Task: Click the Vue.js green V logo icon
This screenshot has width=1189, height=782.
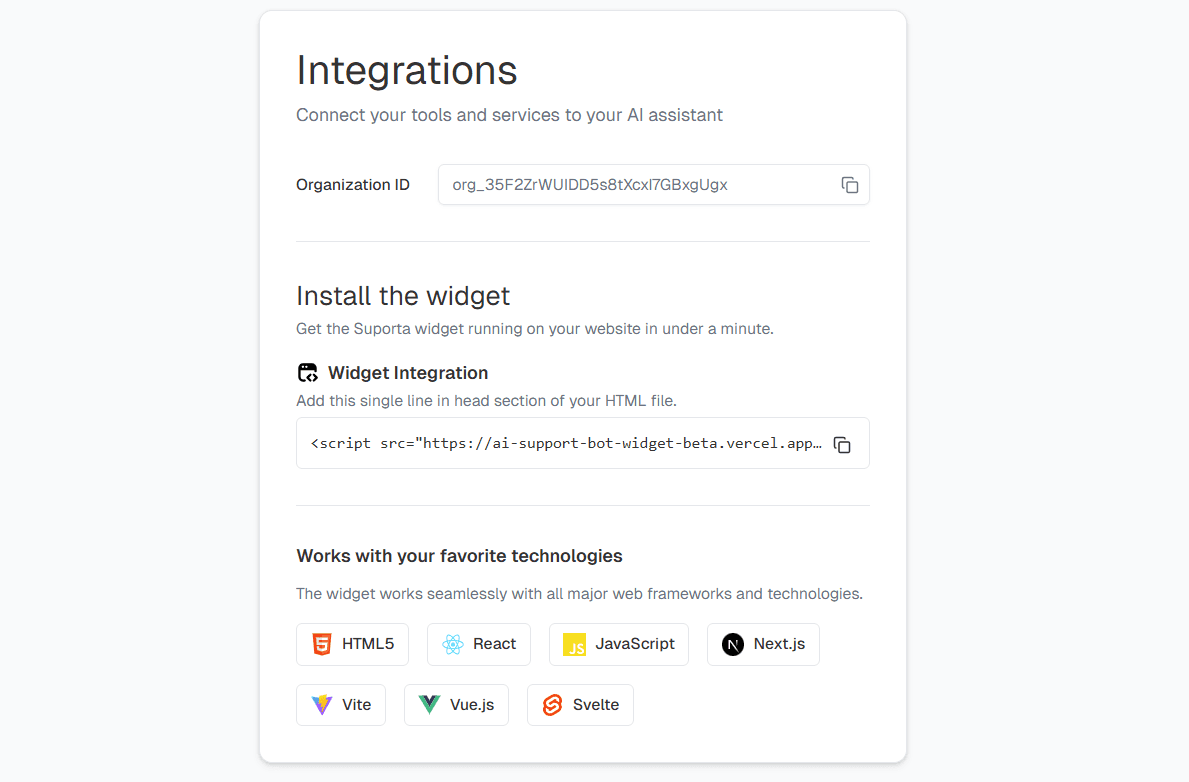Action: coord(429,704)
